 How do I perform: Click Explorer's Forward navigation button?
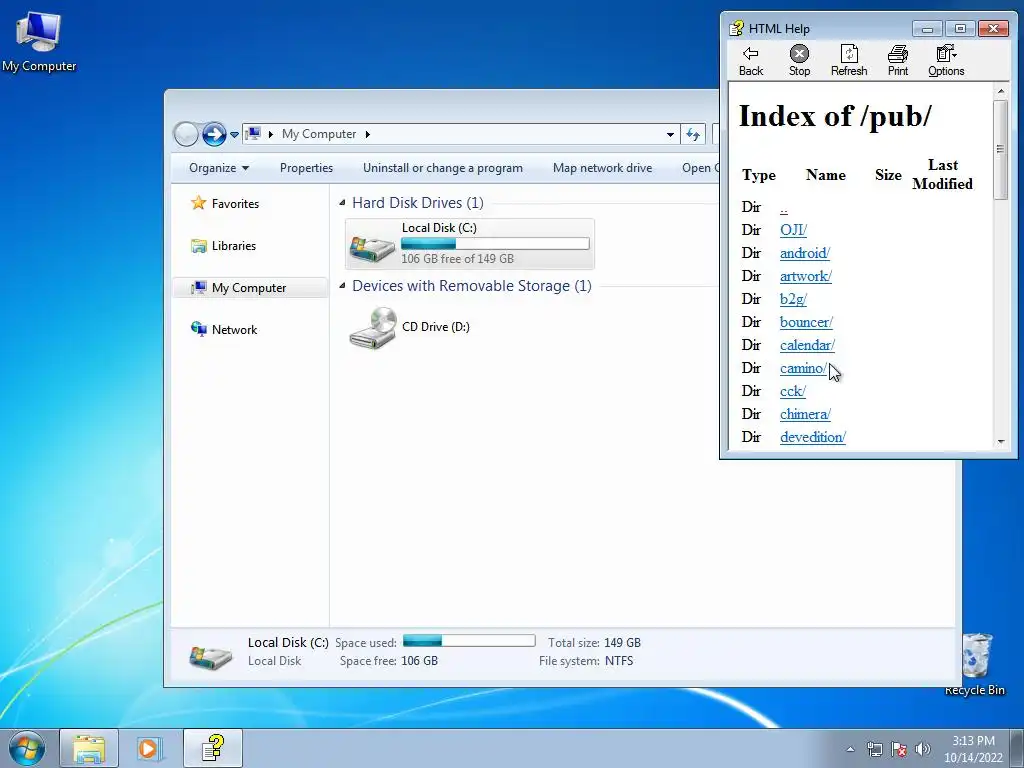click(x=214, y=134)
